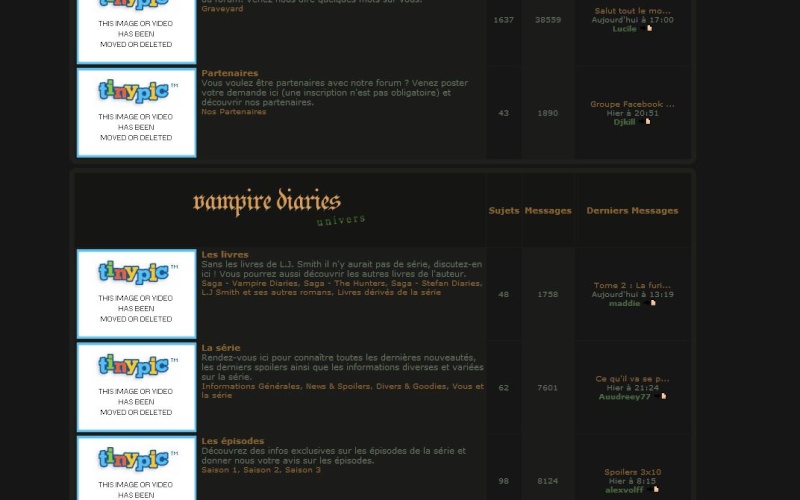Click the Derniers Messages column header
The image size is (800, 500).
(632, 211)
